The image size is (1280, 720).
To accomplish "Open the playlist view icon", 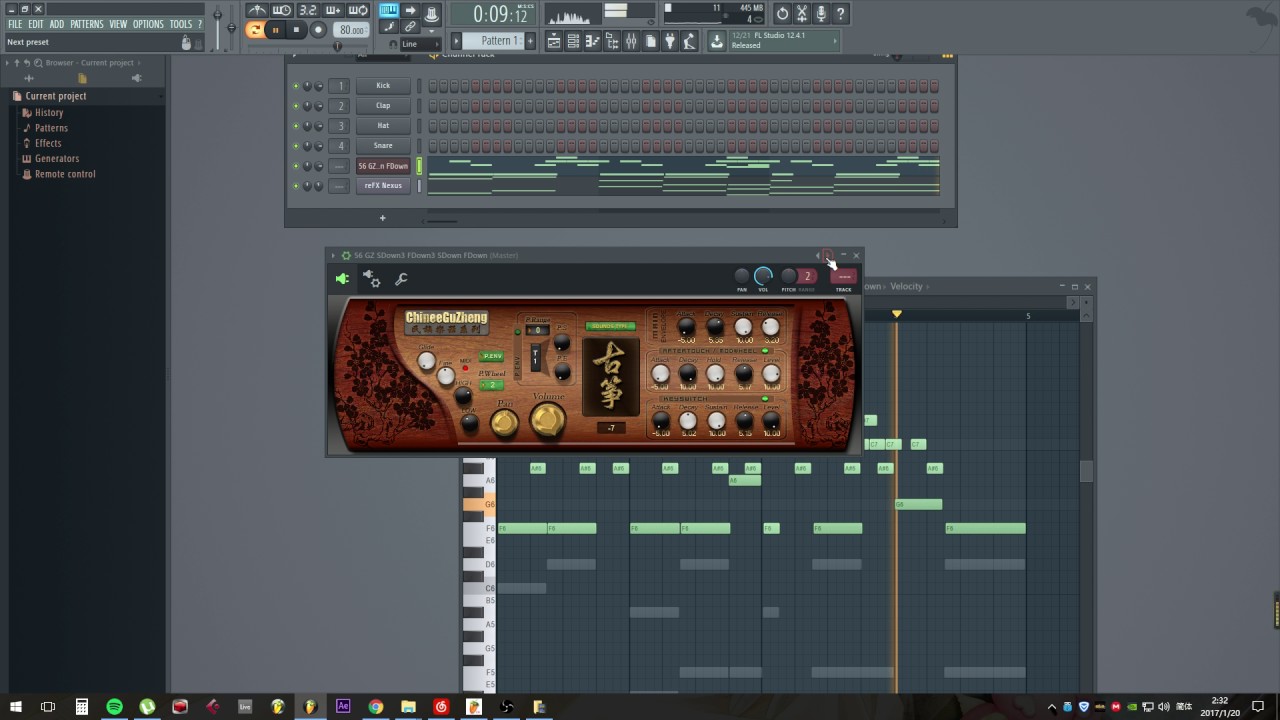I will (554, 41).
